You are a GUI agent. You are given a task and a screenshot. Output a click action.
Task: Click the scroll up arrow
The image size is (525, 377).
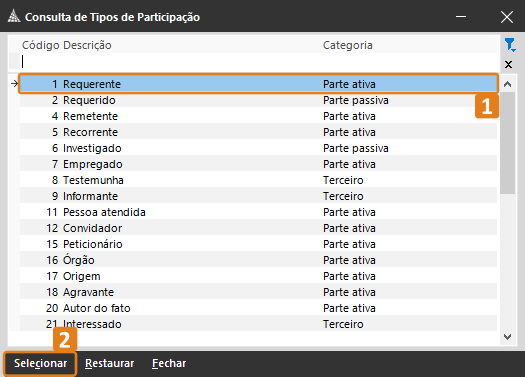[x=508, y=84]
